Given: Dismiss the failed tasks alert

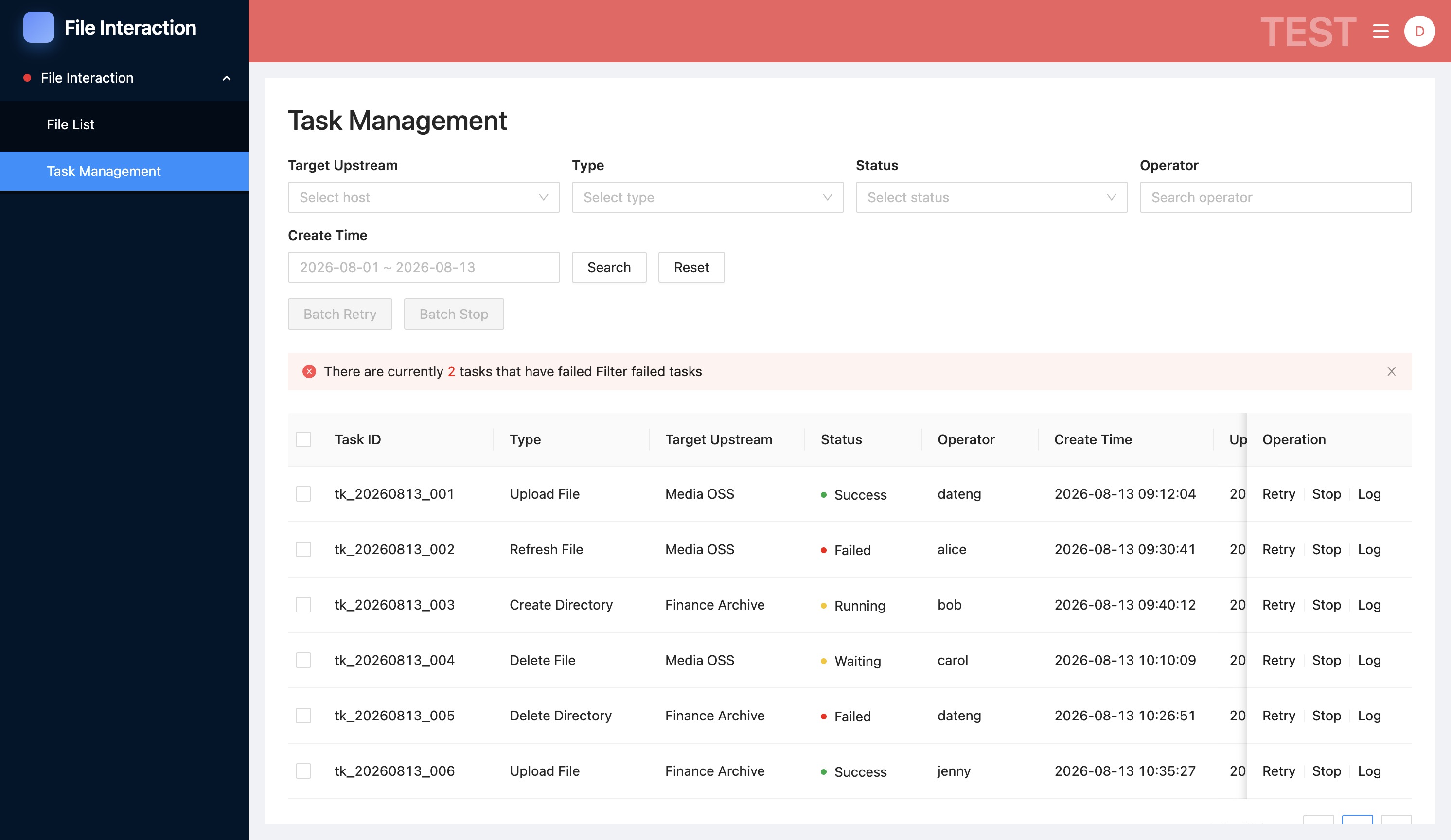Looking at the screenshot, I should (x=1391, y=371).
